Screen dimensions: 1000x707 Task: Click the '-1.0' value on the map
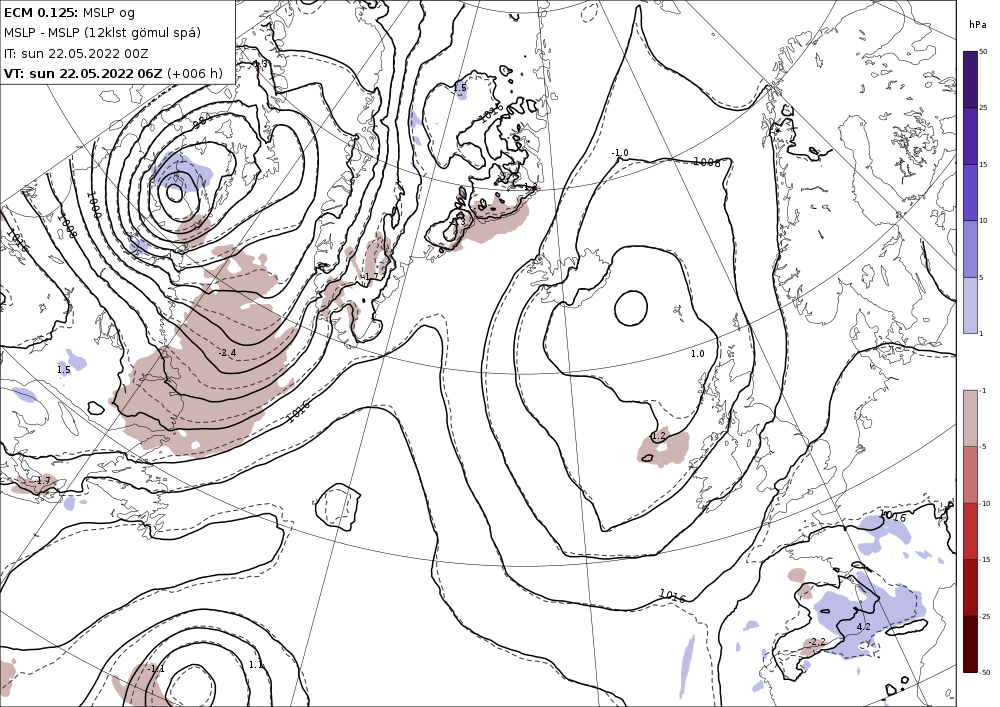point(620,153)
